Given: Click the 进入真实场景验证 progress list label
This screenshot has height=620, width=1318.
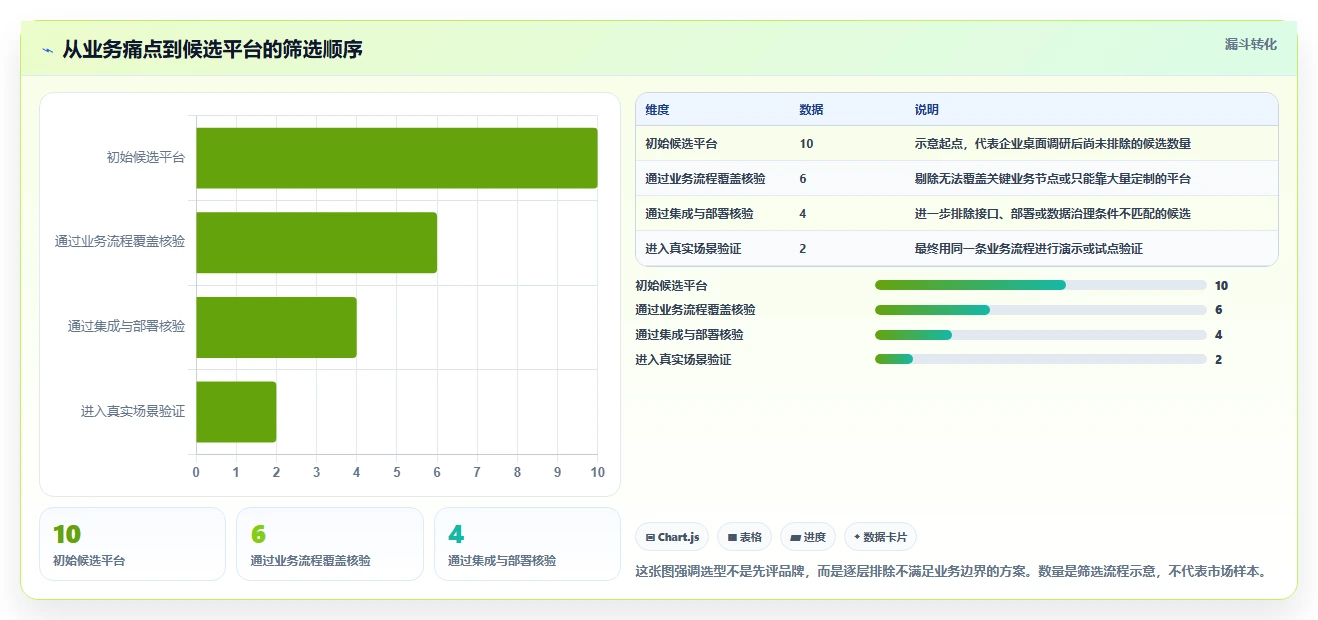Looking at the screenshot, I should [683, 360].
